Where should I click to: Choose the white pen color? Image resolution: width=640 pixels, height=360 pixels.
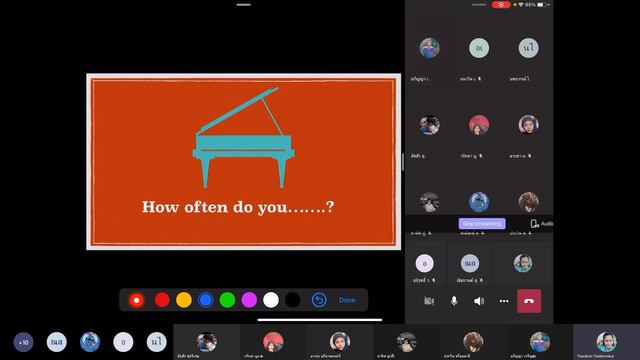(x=271, y=300)
